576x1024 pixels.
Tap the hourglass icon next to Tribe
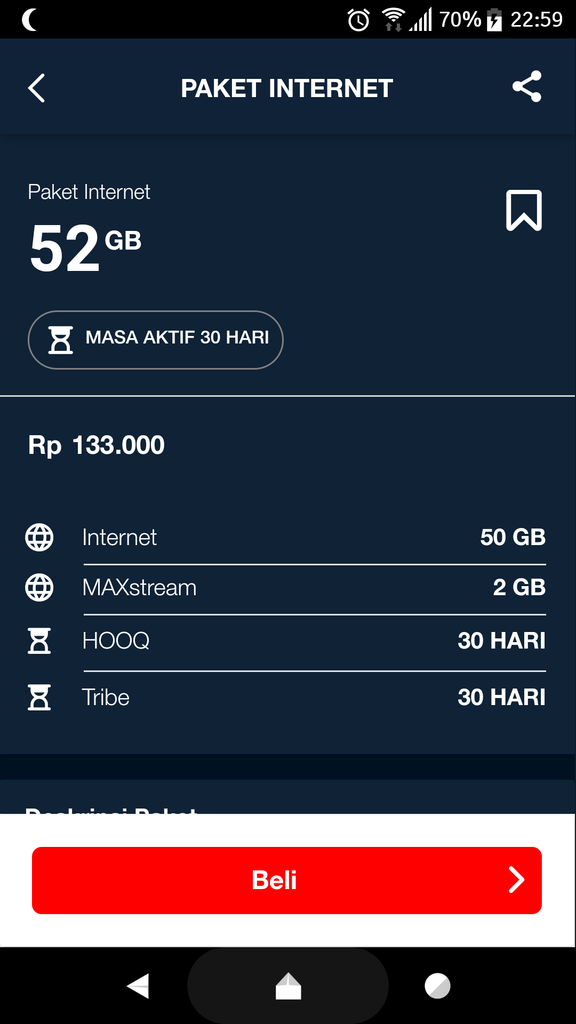point(39,700)
